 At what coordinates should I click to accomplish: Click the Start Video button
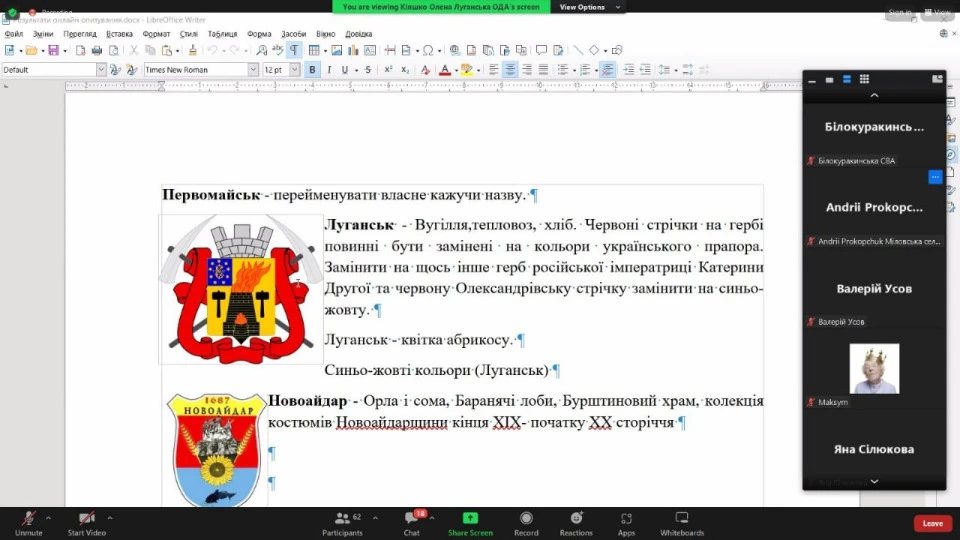(x=86, y=524)
